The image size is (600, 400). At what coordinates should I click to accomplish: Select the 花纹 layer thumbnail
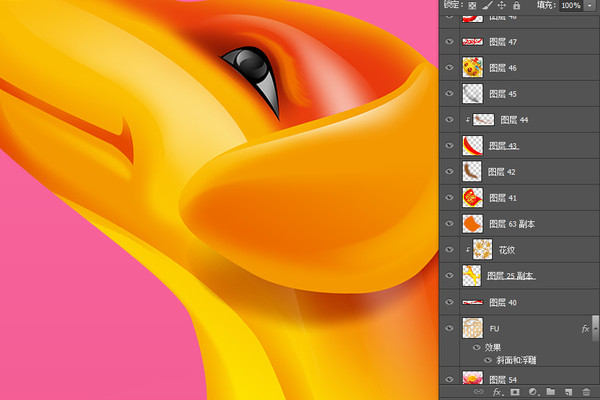click(482, 250)
